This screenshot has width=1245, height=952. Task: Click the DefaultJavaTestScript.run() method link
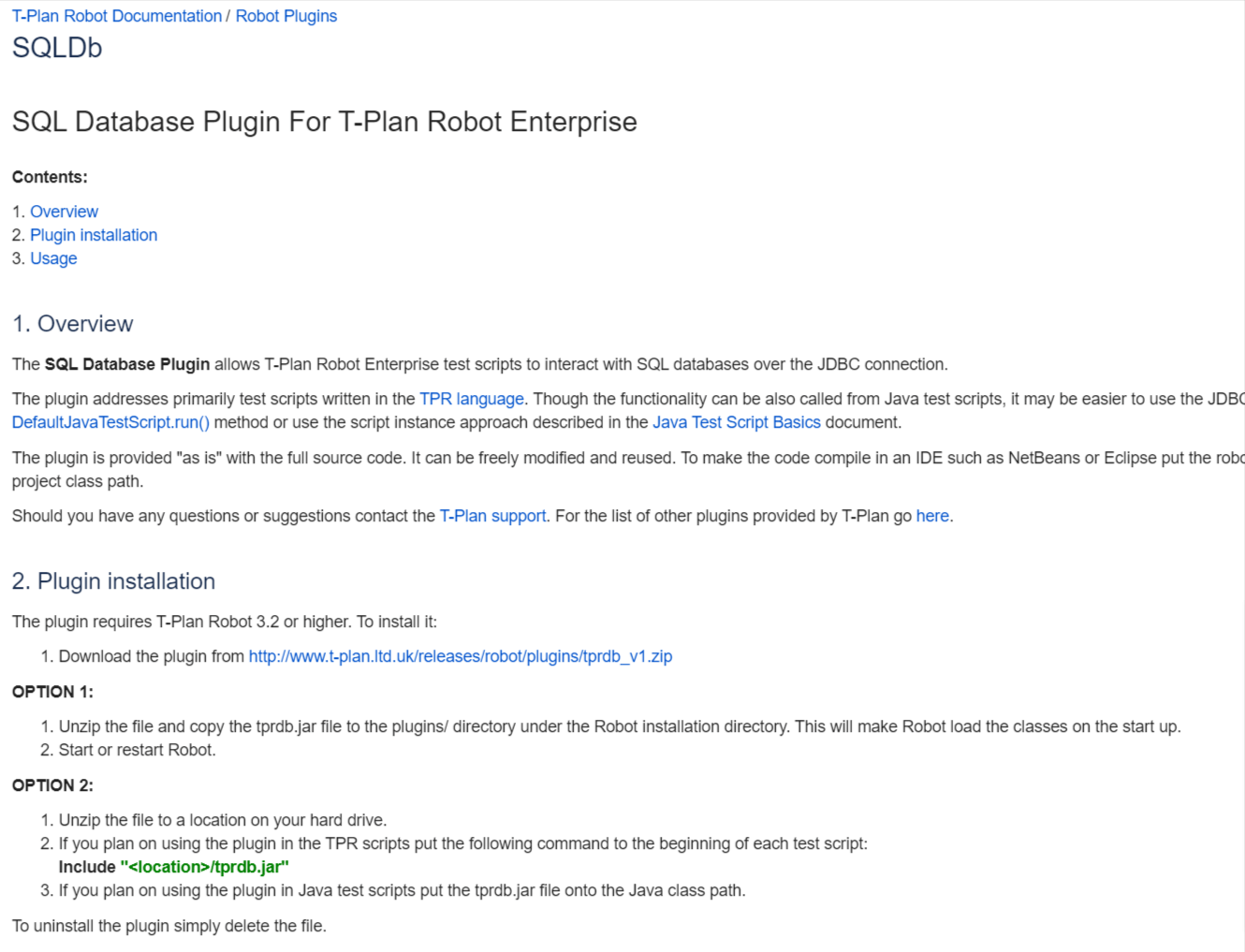tap(110, 422)
